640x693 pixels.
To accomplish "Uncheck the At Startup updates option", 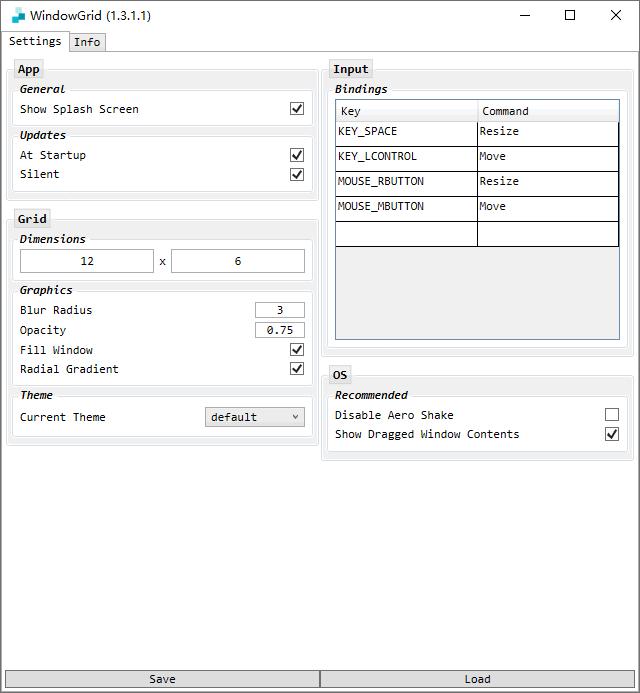I will tap(297, 155).
